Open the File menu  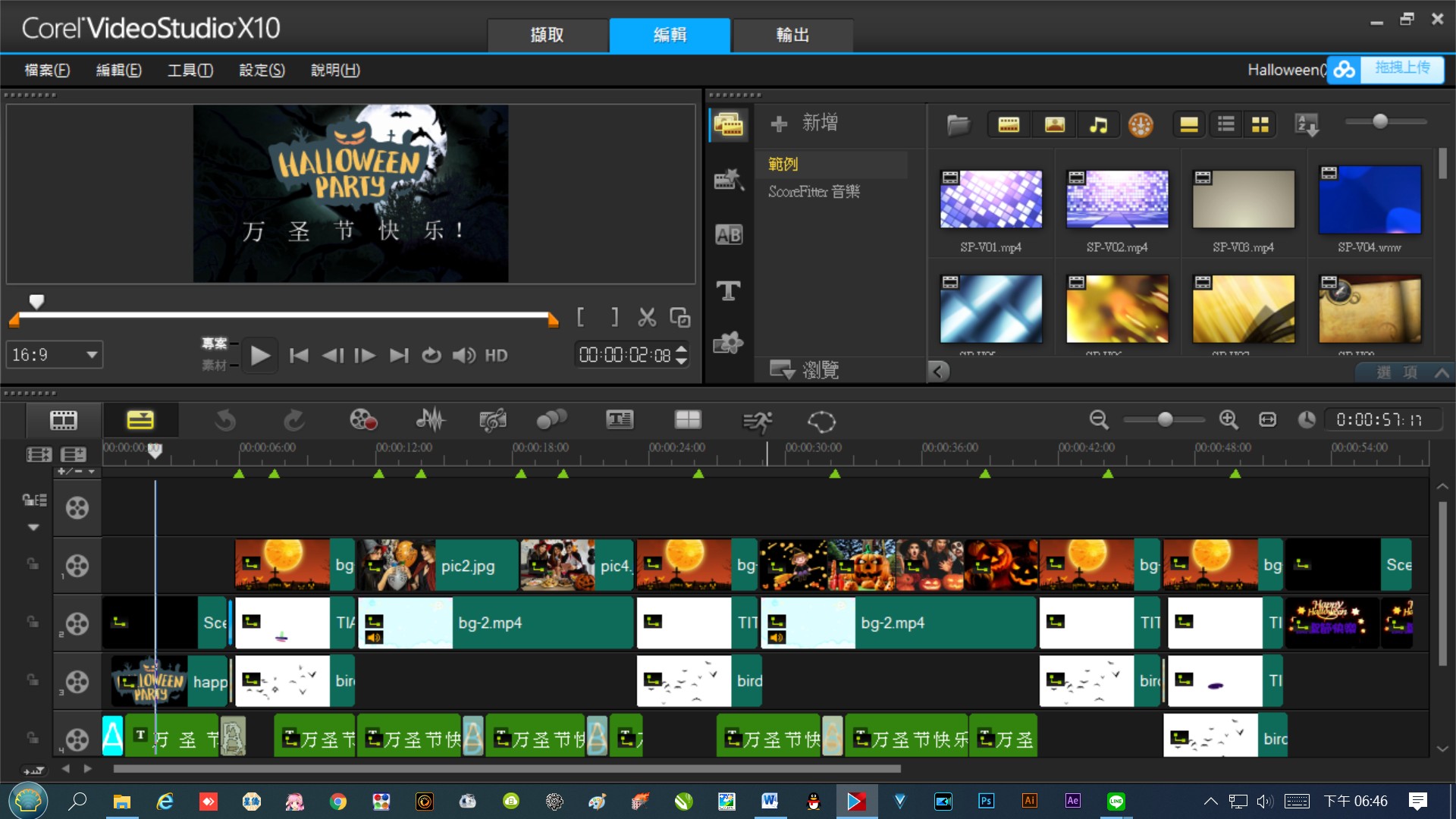pyautogui.click(x=47, y=71)
